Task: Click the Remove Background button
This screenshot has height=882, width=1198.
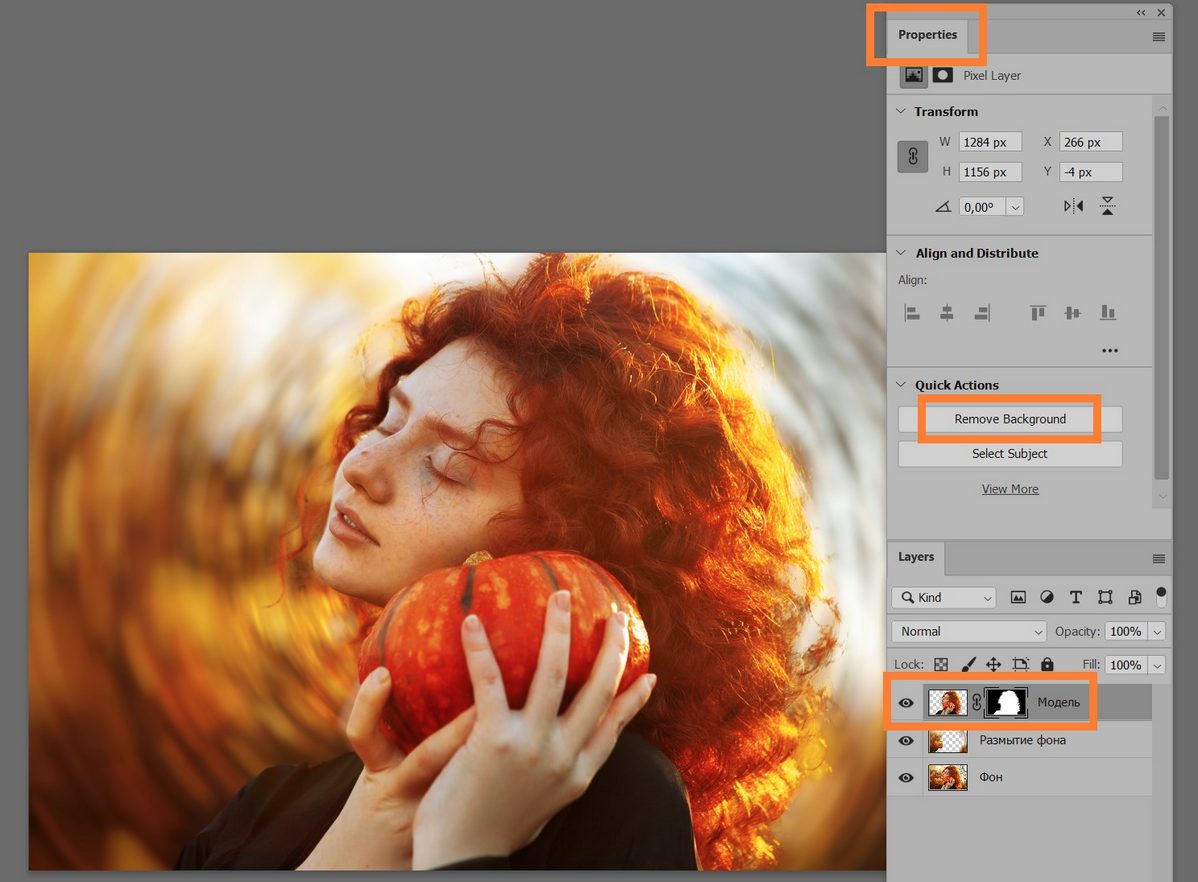Action: point(1010,419)
